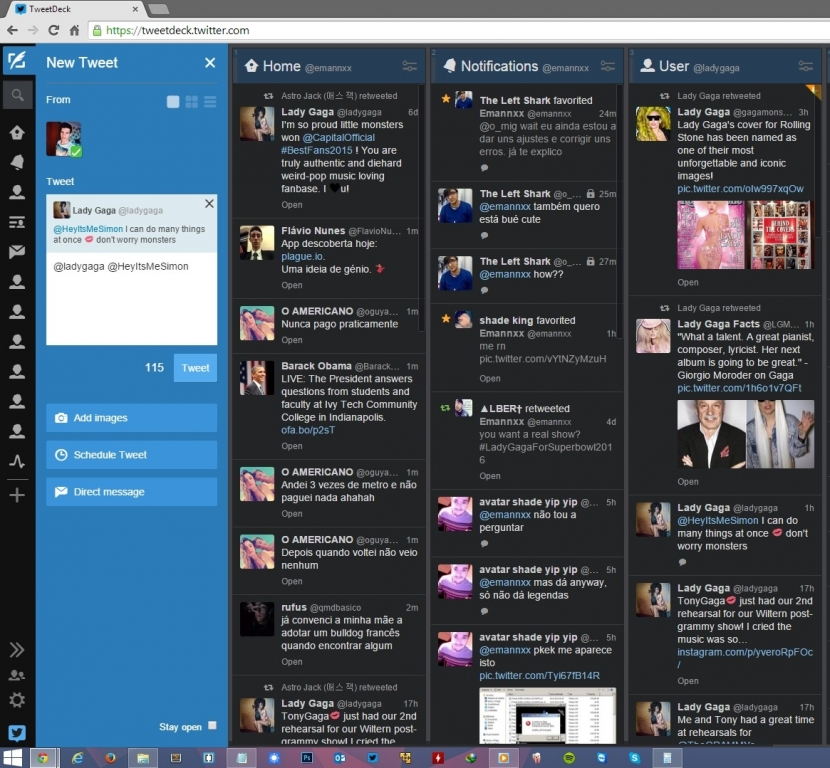This screenshot has height=768, width=830.
Task: Select the single-avatar account view under From
Action: coord(173,102)
